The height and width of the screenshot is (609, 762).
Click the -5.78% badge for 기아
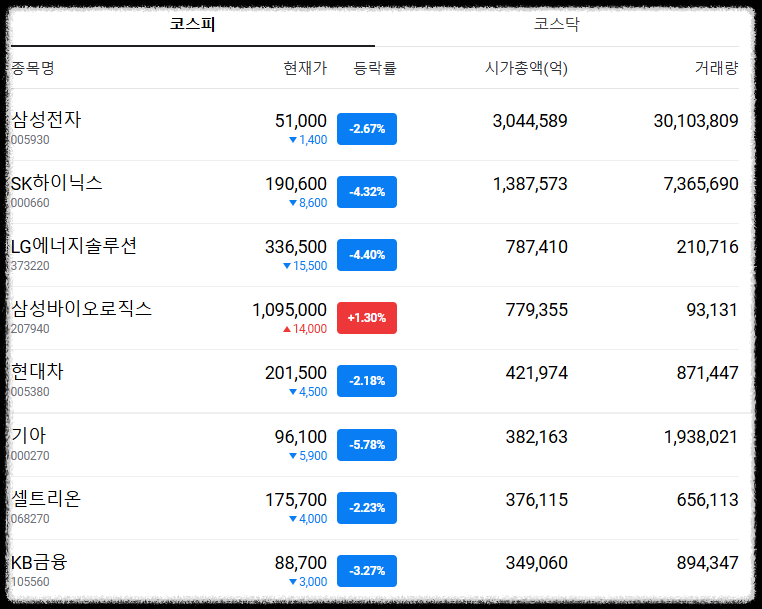(367, 445)
